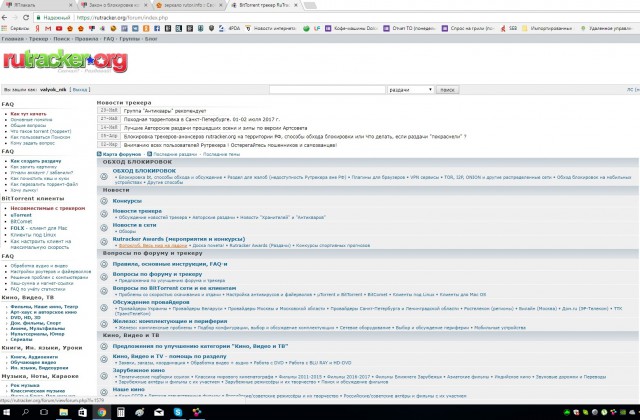
Task: Click the поиск search button
Action: tap(447, 89)
